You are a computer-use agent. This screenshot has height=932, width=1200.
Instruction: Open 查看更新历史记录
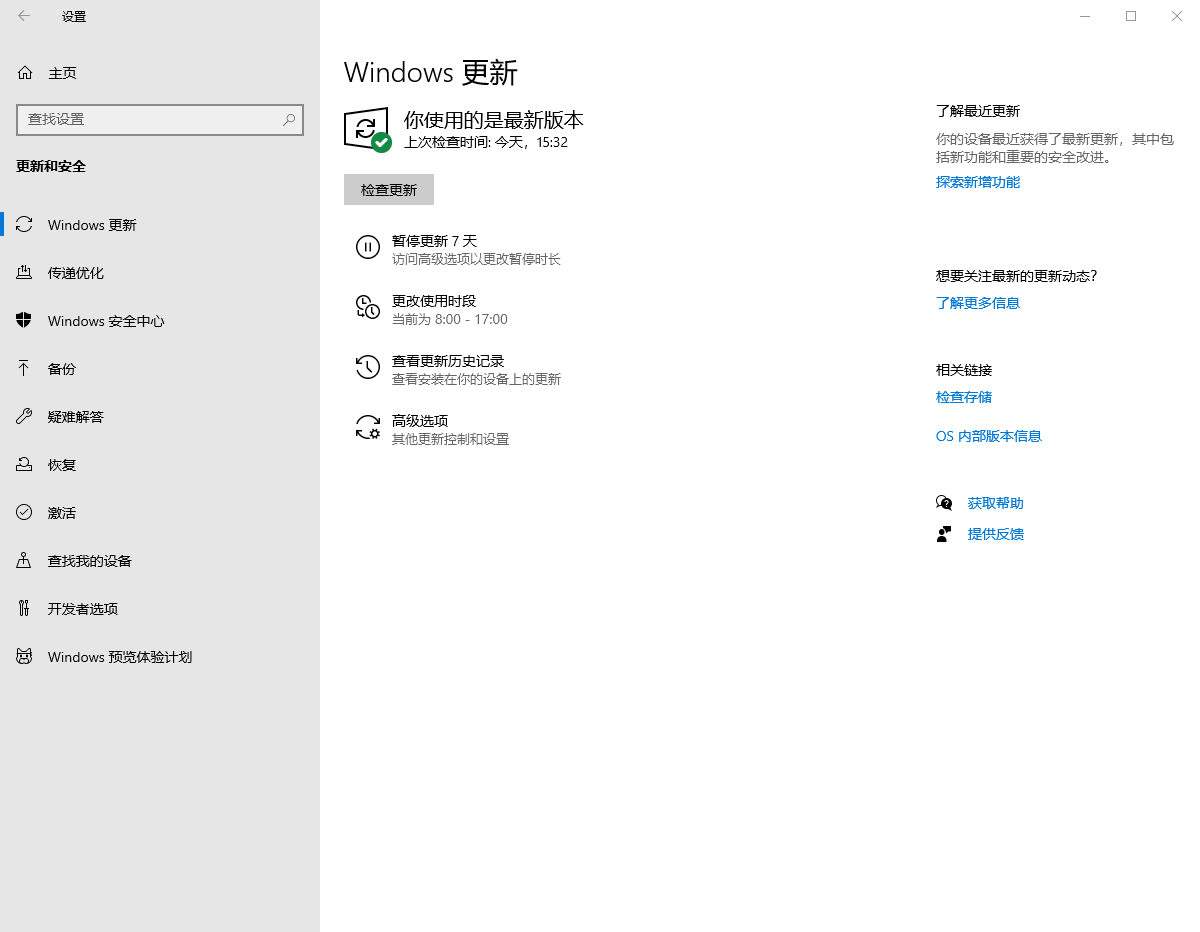click(448, 361)
